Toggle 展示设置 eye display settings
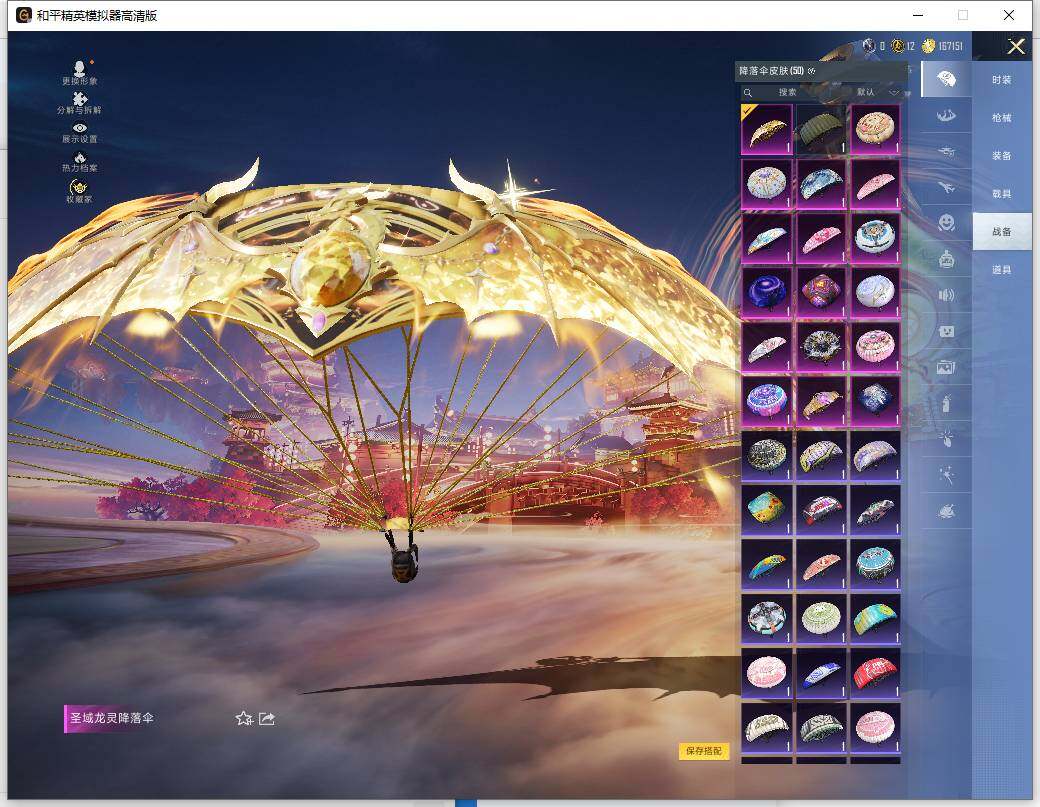 tap(79, 130)
